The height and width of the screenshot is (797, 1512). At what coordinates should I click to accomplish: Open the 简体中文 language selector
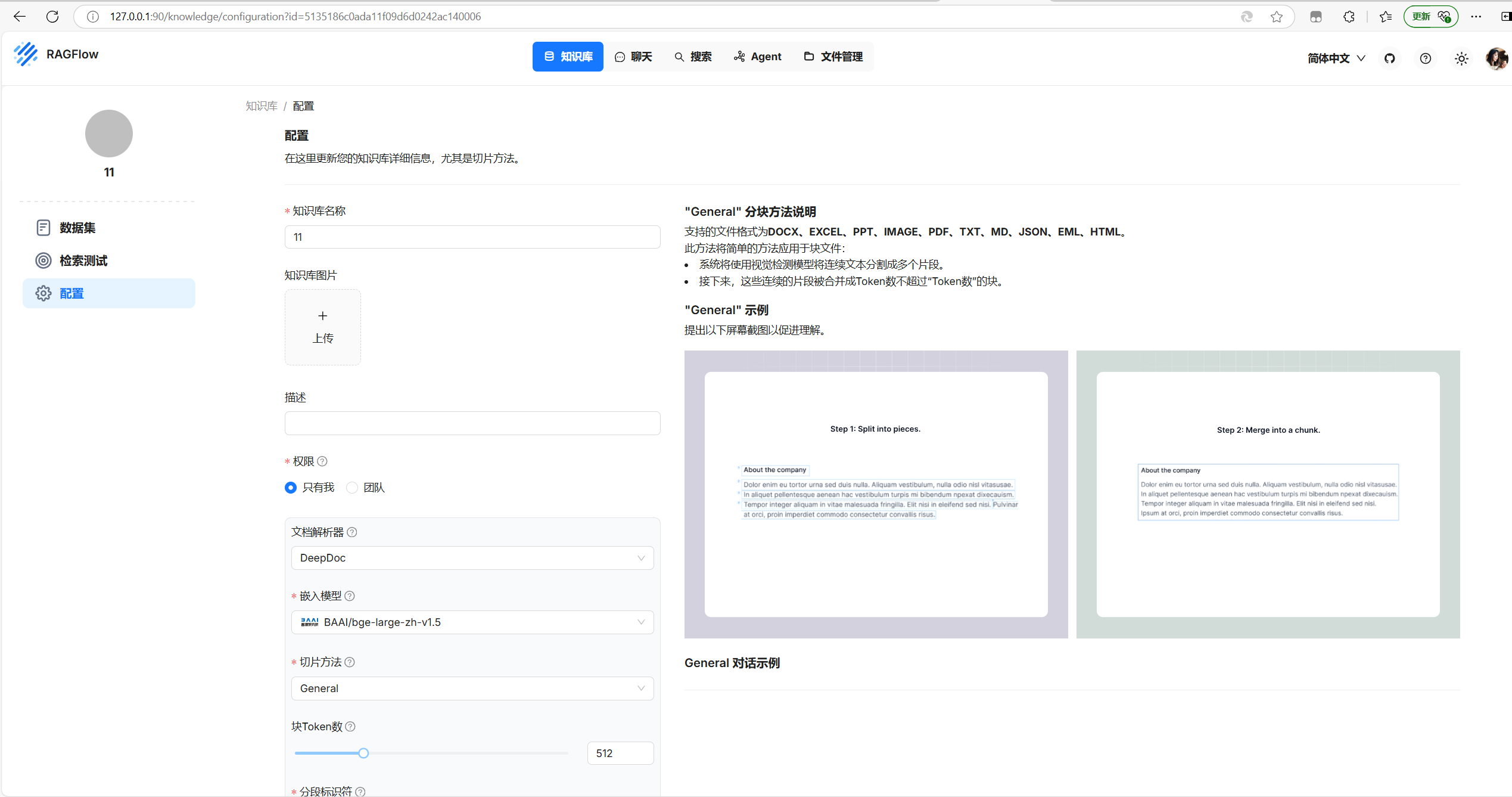tap(1336, 58)
